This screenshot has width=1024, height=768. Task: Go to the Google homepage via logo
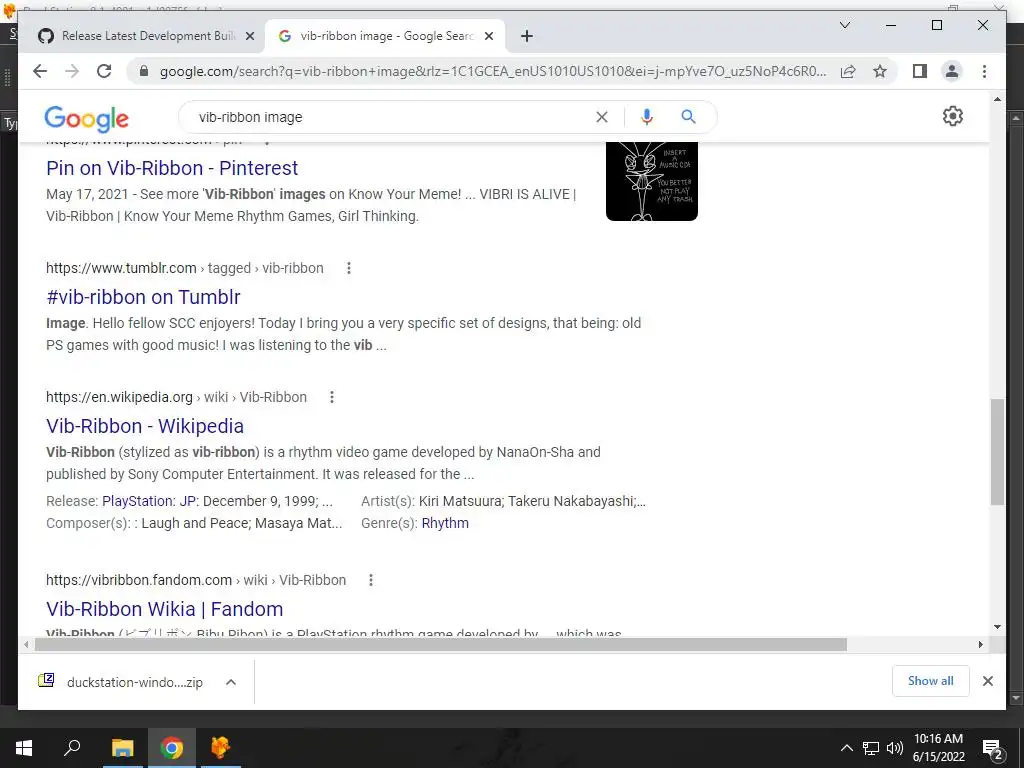tap(86, 119)
